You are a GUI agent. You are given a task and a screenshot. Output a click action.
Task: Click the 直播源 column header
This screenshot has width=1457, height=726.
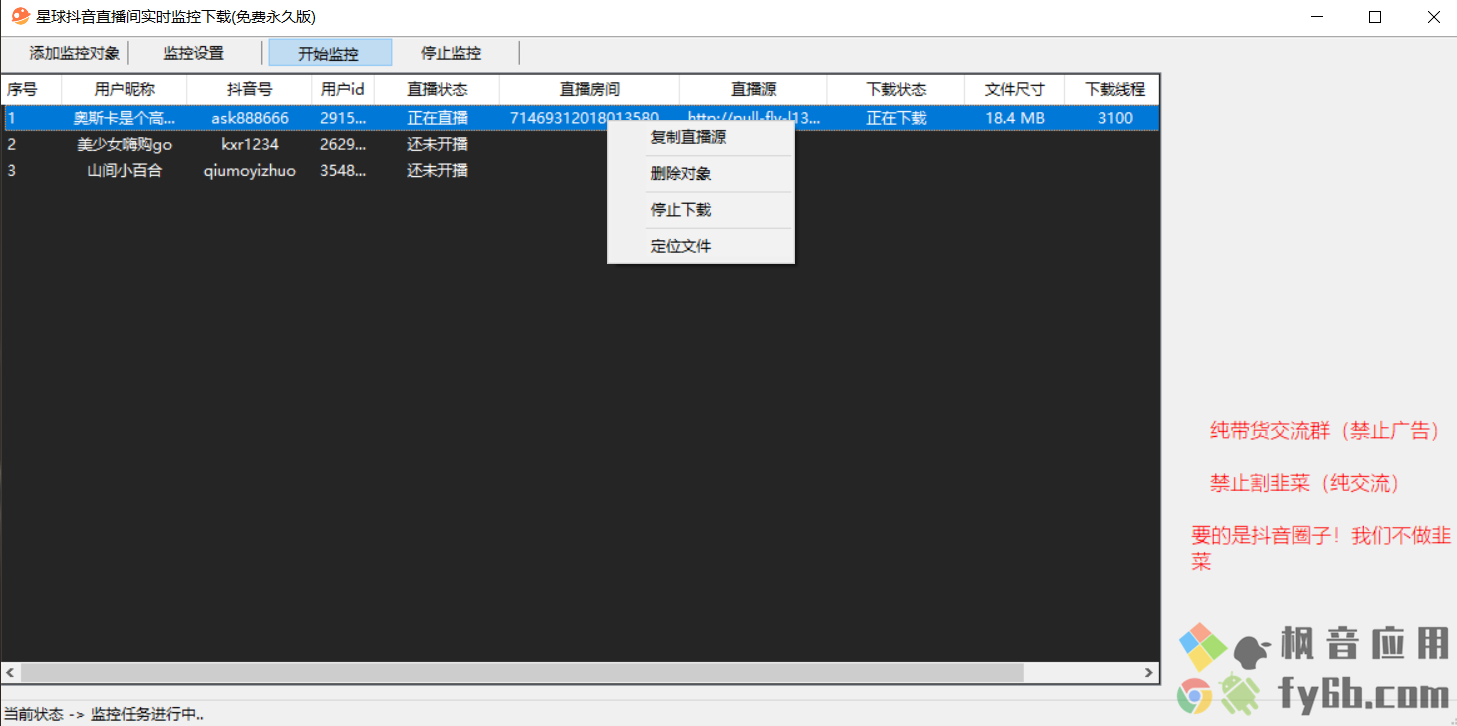point(753,89)
